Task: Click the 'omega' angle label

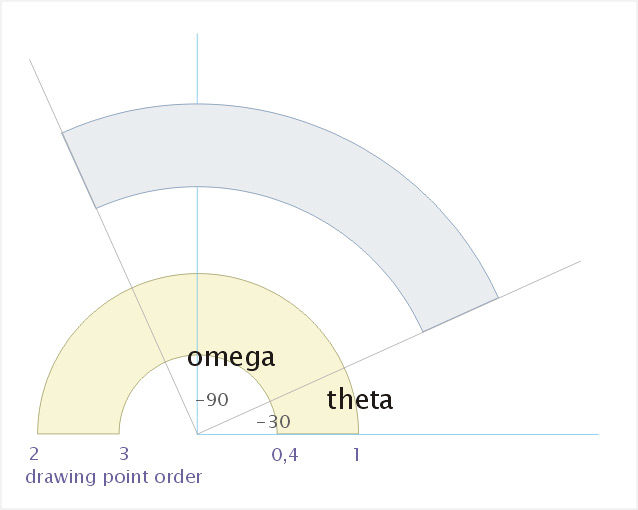Action: pyautogui.click(x=231, y=358)
